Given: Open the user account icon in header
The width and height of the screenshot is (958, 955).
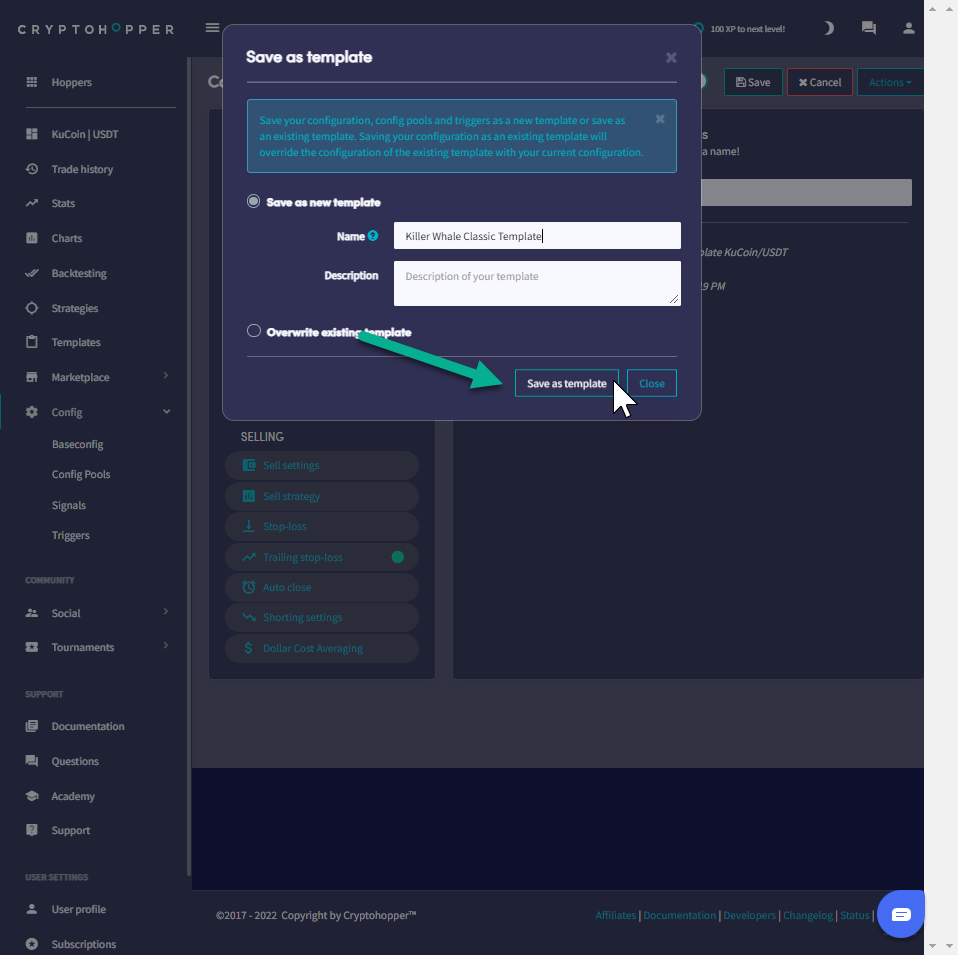Looking at the screenshot, I should (x=908, y=28).
